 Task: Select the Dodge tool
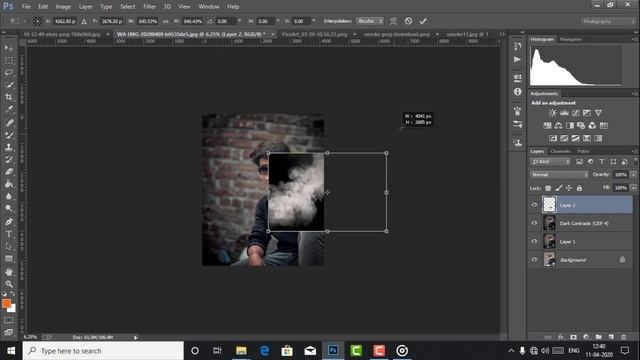pos(9,209)
